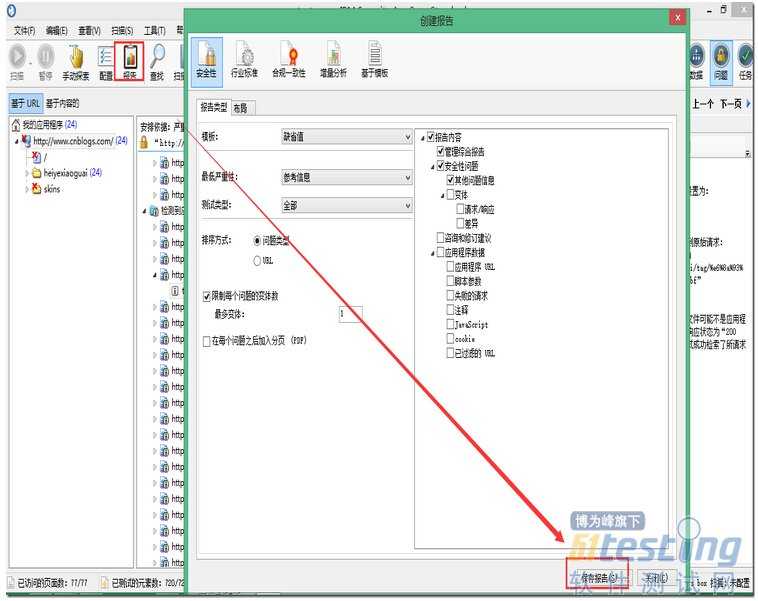Image resolution: width=758 pixels, height=601 pixels.
Task: Click the skins folder icon
Action: click(x=36, y=189)
